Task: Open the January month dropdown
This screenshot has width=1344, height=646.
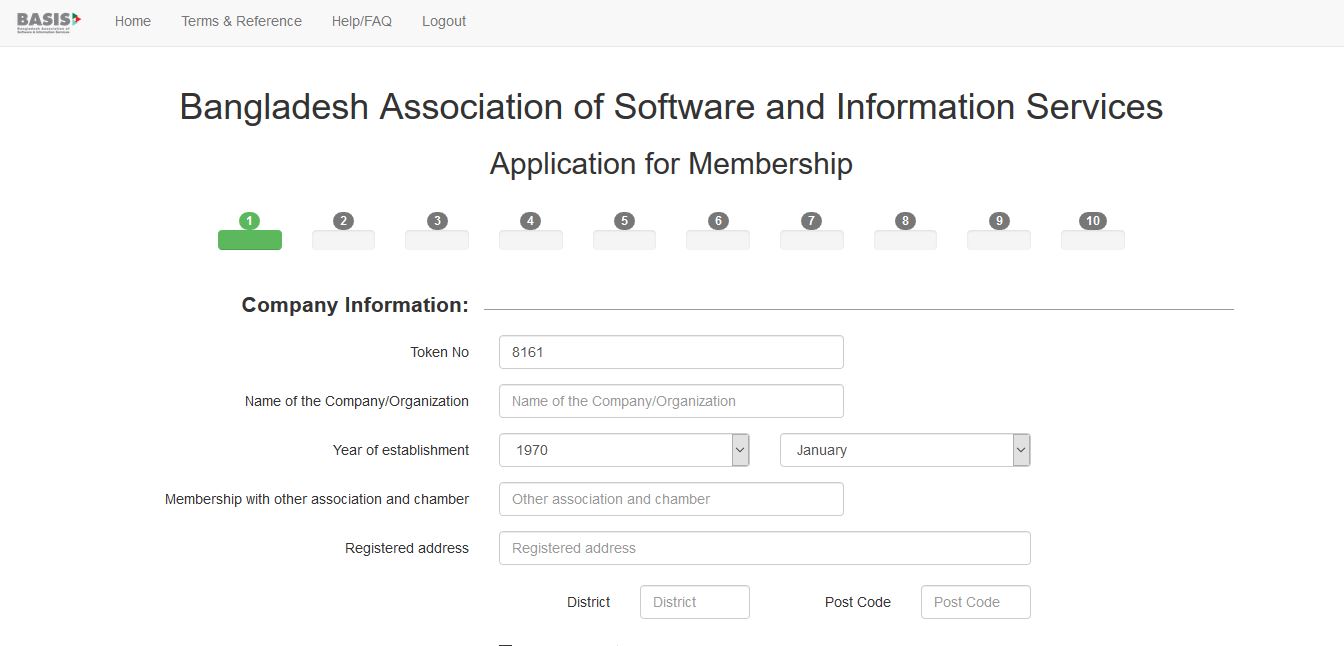Action: [905, 450]
